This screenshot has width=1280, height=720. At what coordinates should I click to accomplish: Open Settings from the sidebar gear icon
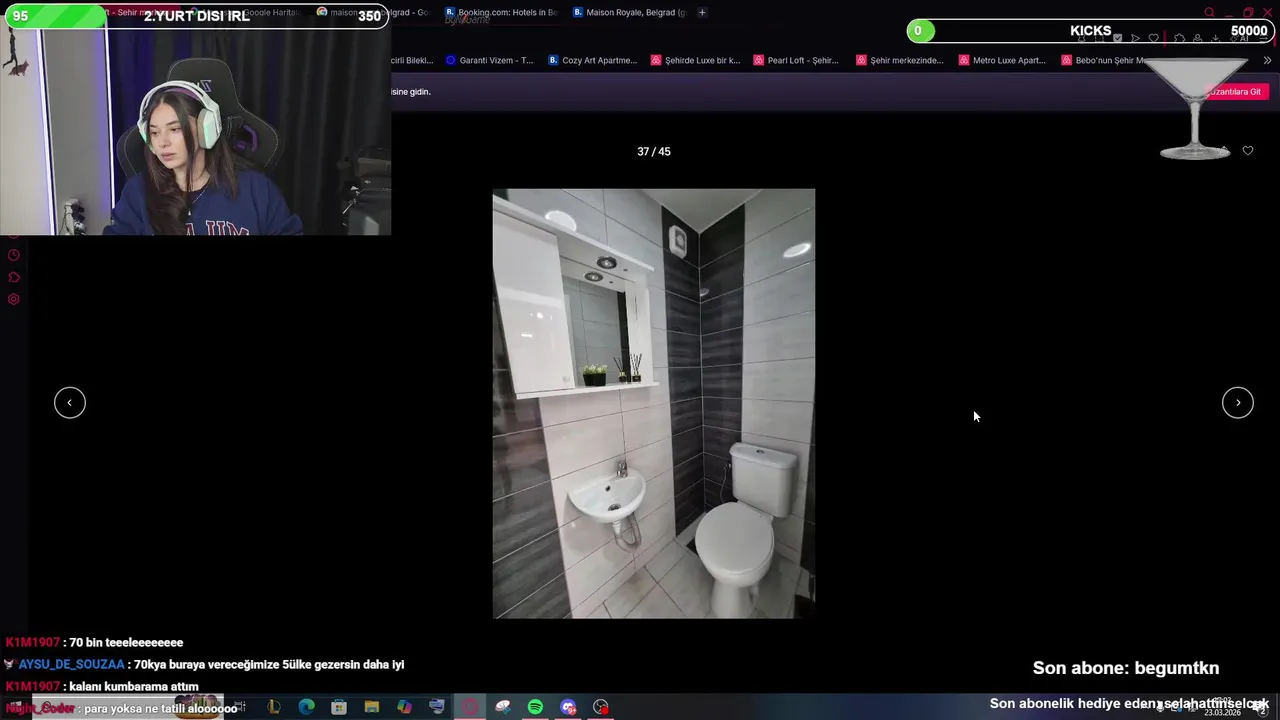14,299
